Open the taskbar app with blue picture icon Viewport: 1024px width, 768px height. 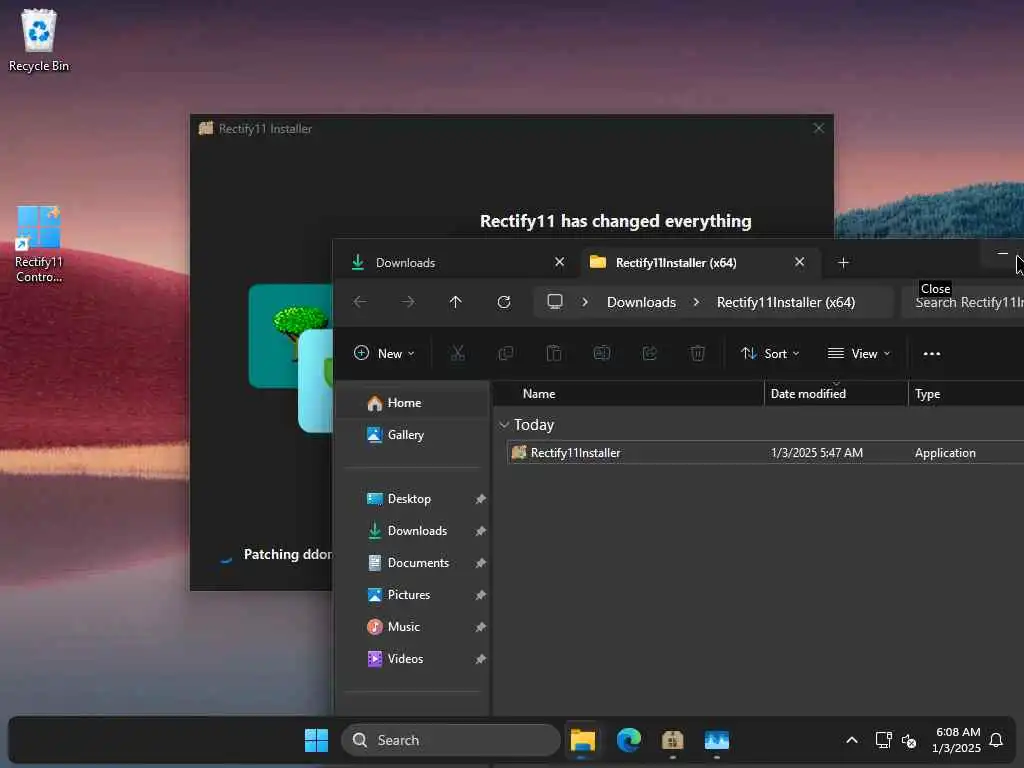716,740
